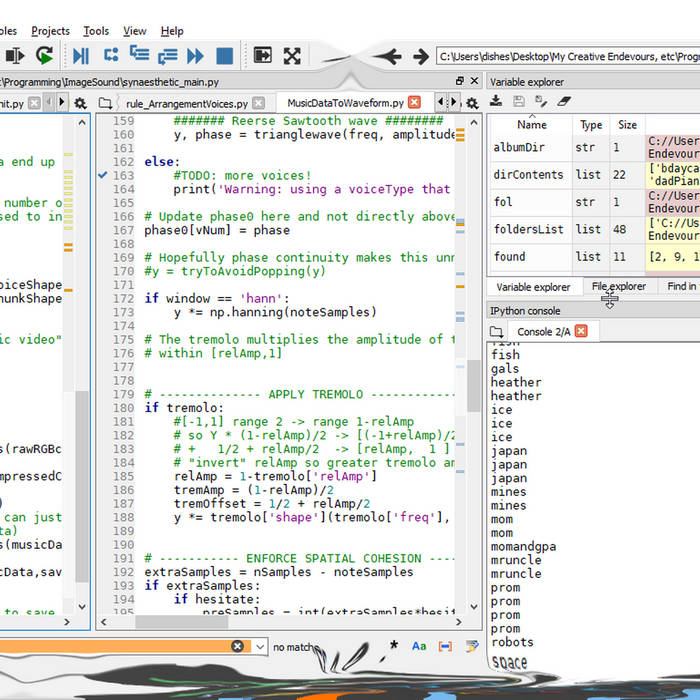Select the rule_ArrangementVoices.py editor tab
The width and height of the screenshot is (700, 700).
(187, 103)
